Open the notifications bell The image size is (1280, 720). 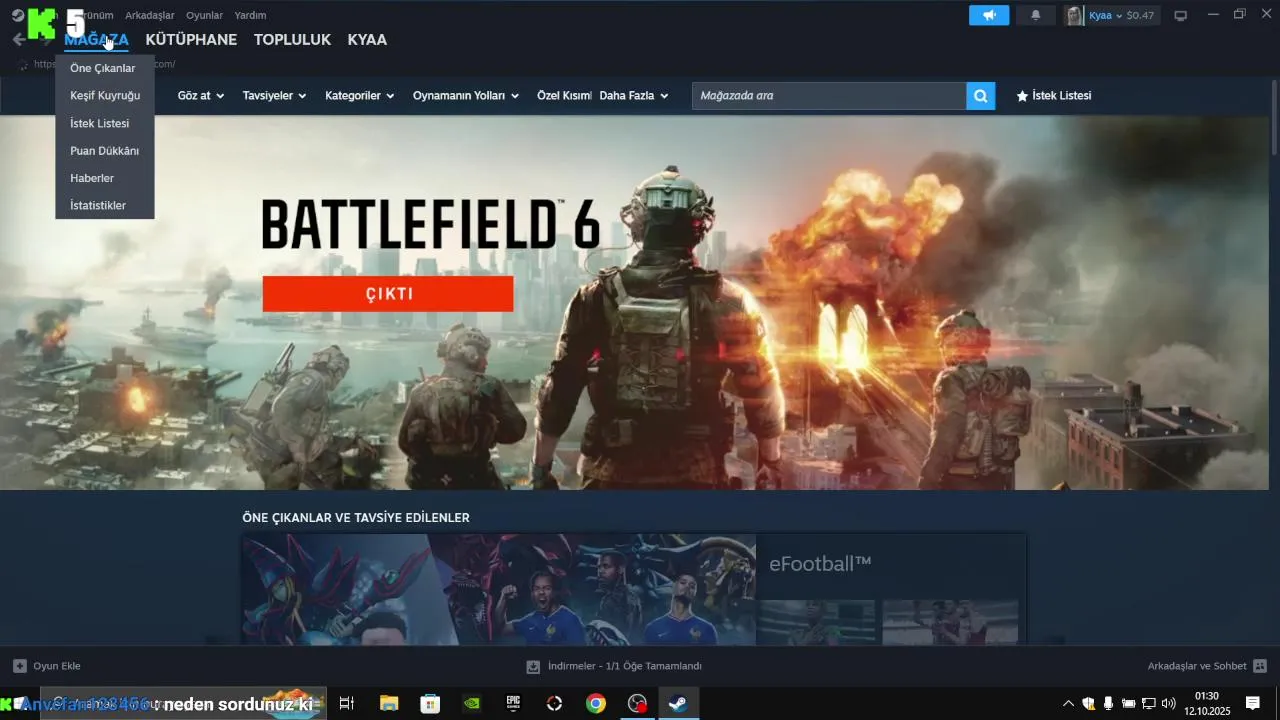tap(1036, 15)
